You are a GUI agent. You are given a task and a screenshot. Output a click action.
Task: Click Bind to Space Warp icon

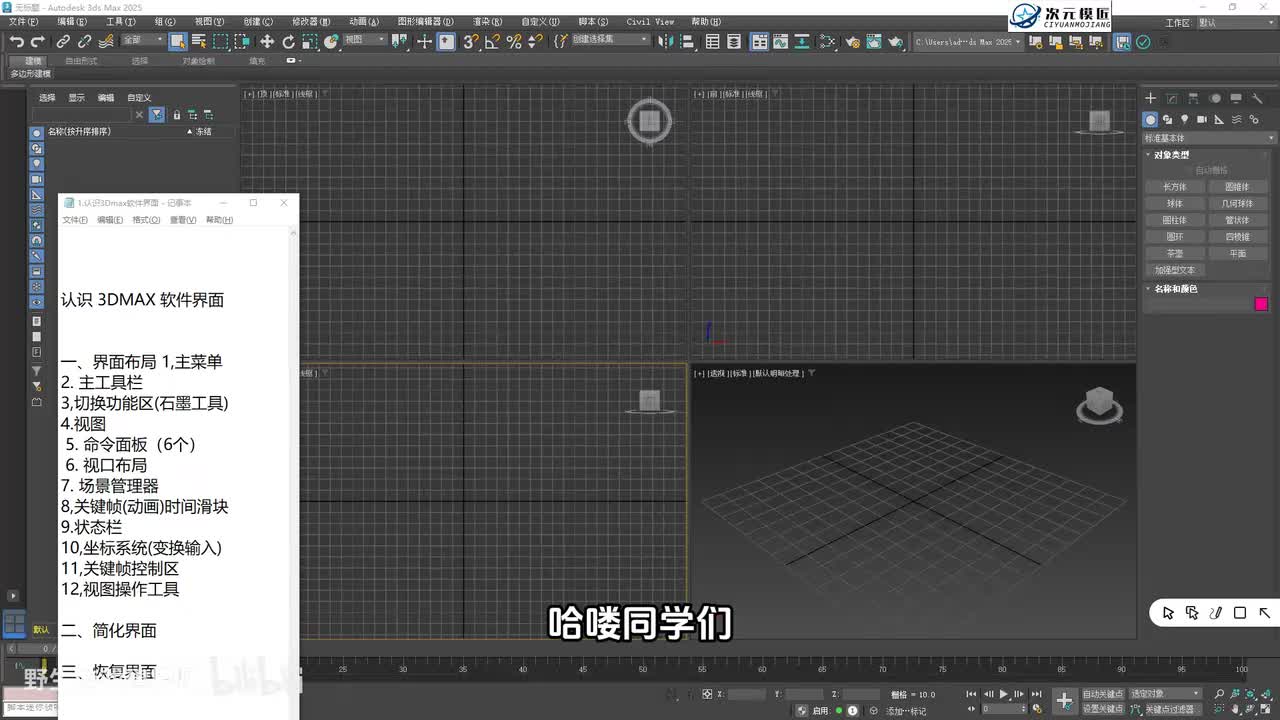coord(106,41)
